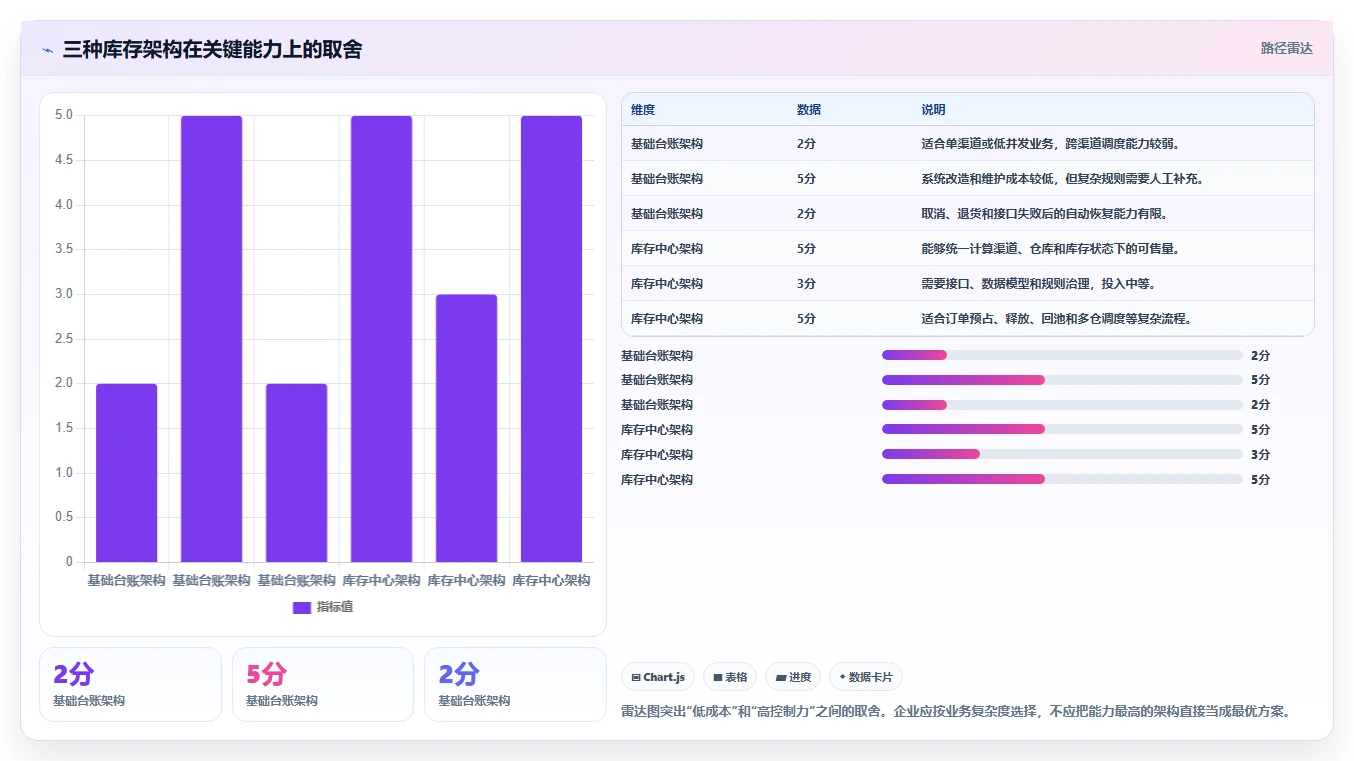
Task: Click the pink 5分 data card
Action: click(x=322, y=684)
